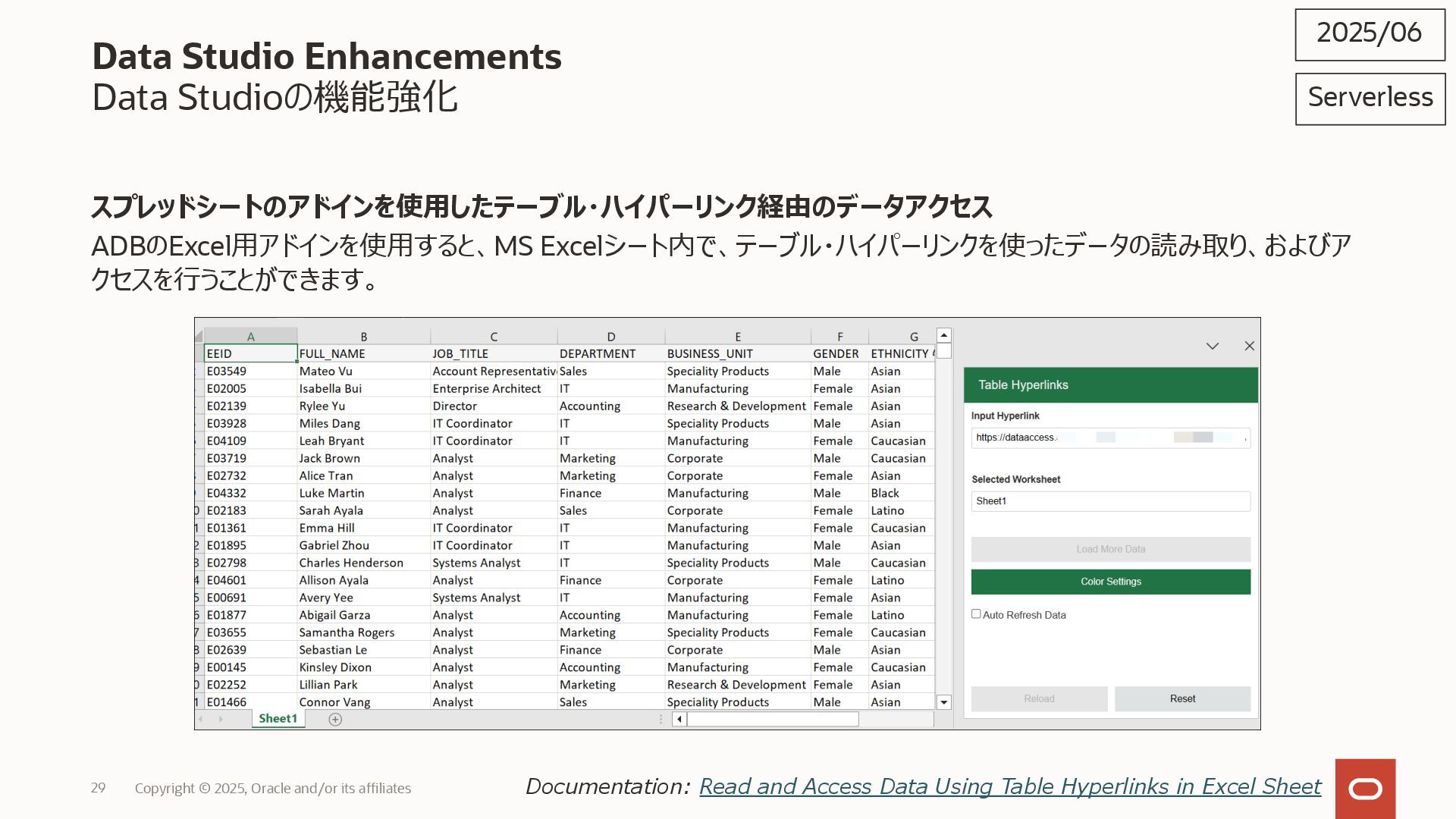
Task: Select column D header
Action: click(x=611, y=336)
